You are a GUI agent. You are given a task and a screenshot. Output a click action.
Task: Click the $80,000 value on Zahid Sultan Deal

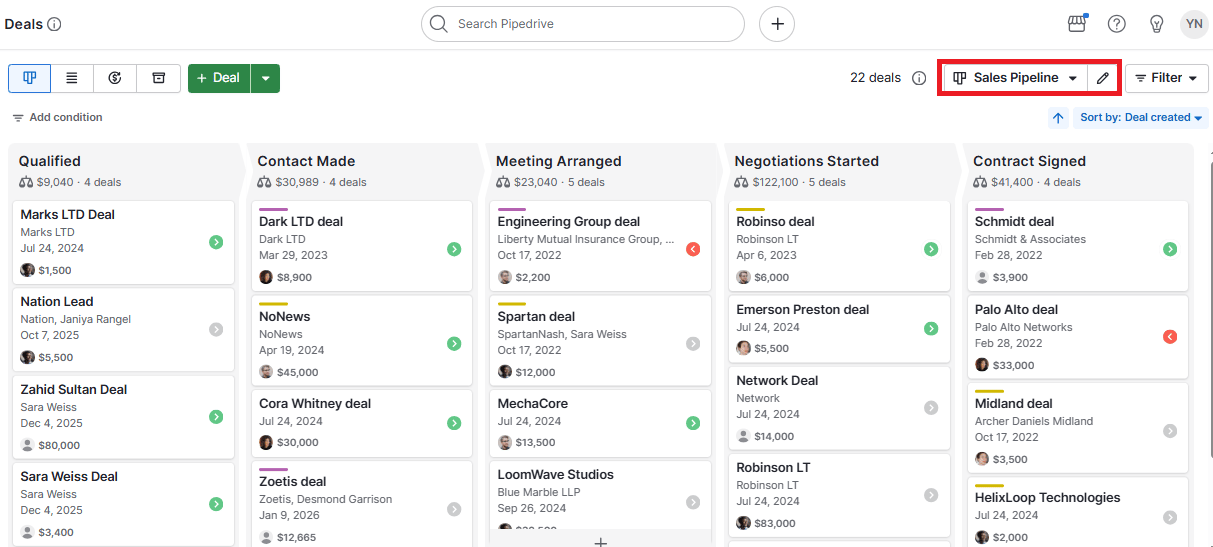tap(59, 445)
